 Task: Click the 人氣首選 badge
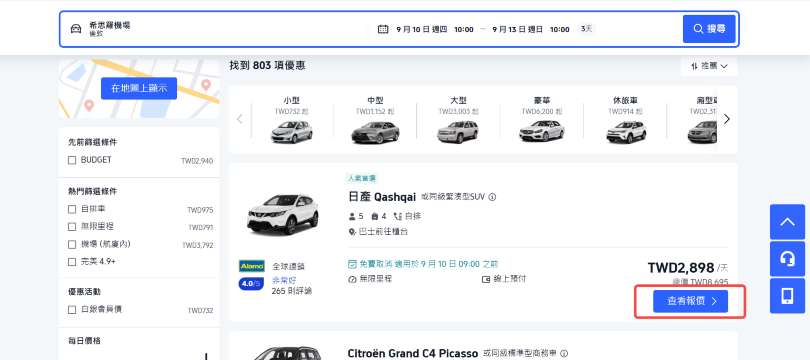(362, 178)
